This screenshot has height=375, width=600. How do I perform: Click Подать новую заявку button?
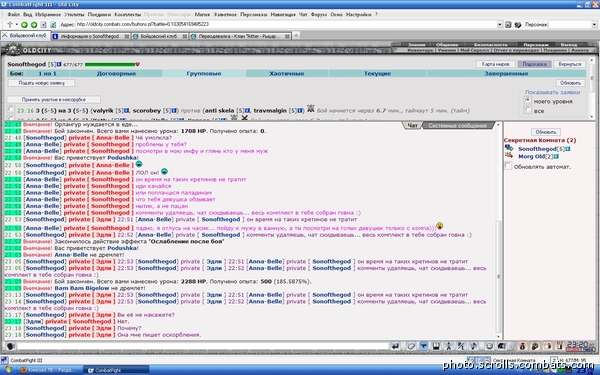coord(41,83)
